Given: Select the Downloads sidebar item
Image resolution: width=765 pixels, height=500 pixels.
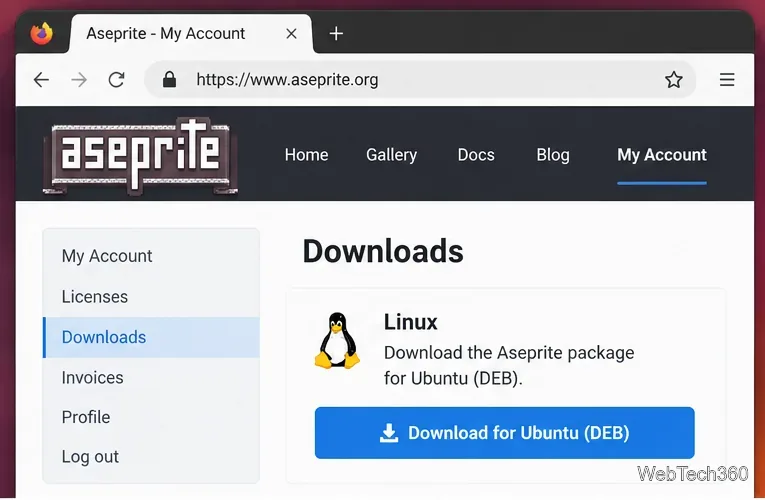Looking at the screenshot, I should click(151, 337).
